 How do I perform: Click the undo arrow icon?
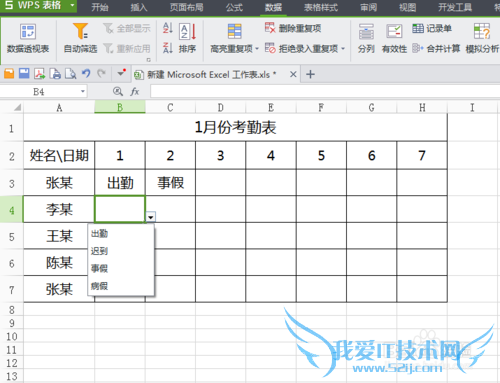86,73
